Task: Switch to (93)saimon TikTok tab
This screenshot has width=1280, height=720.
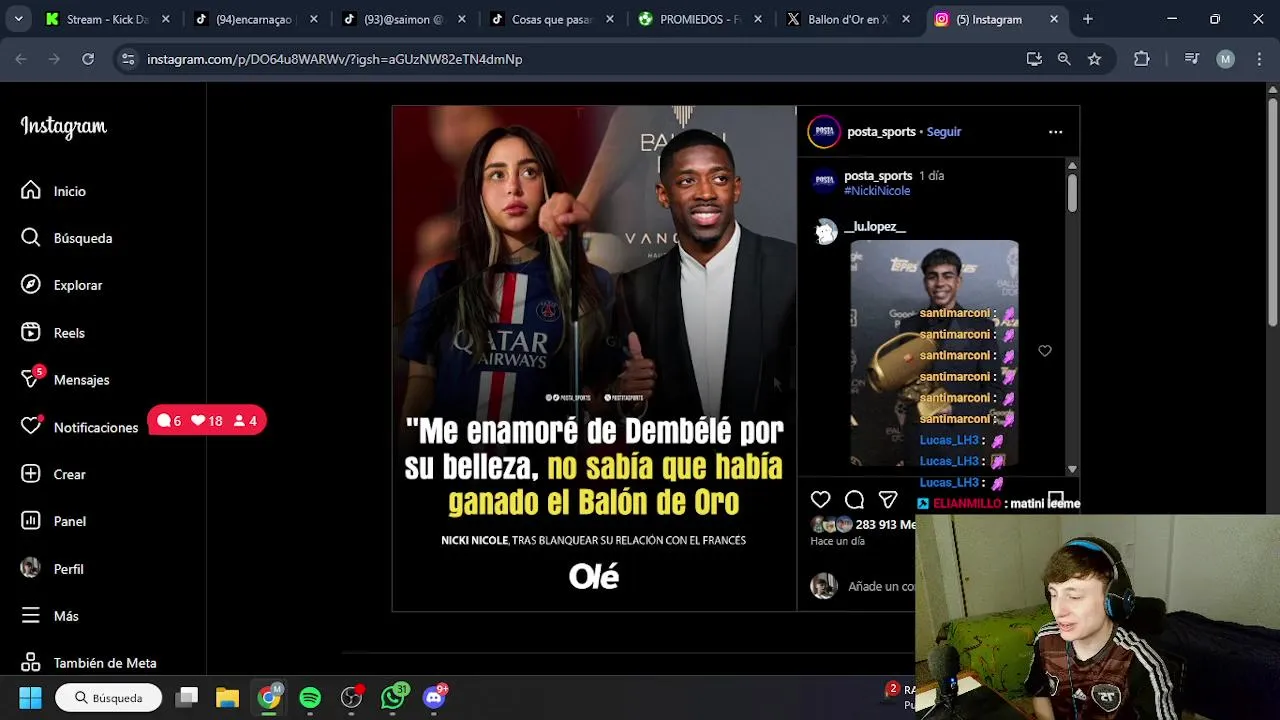Action: coord(404,19)
